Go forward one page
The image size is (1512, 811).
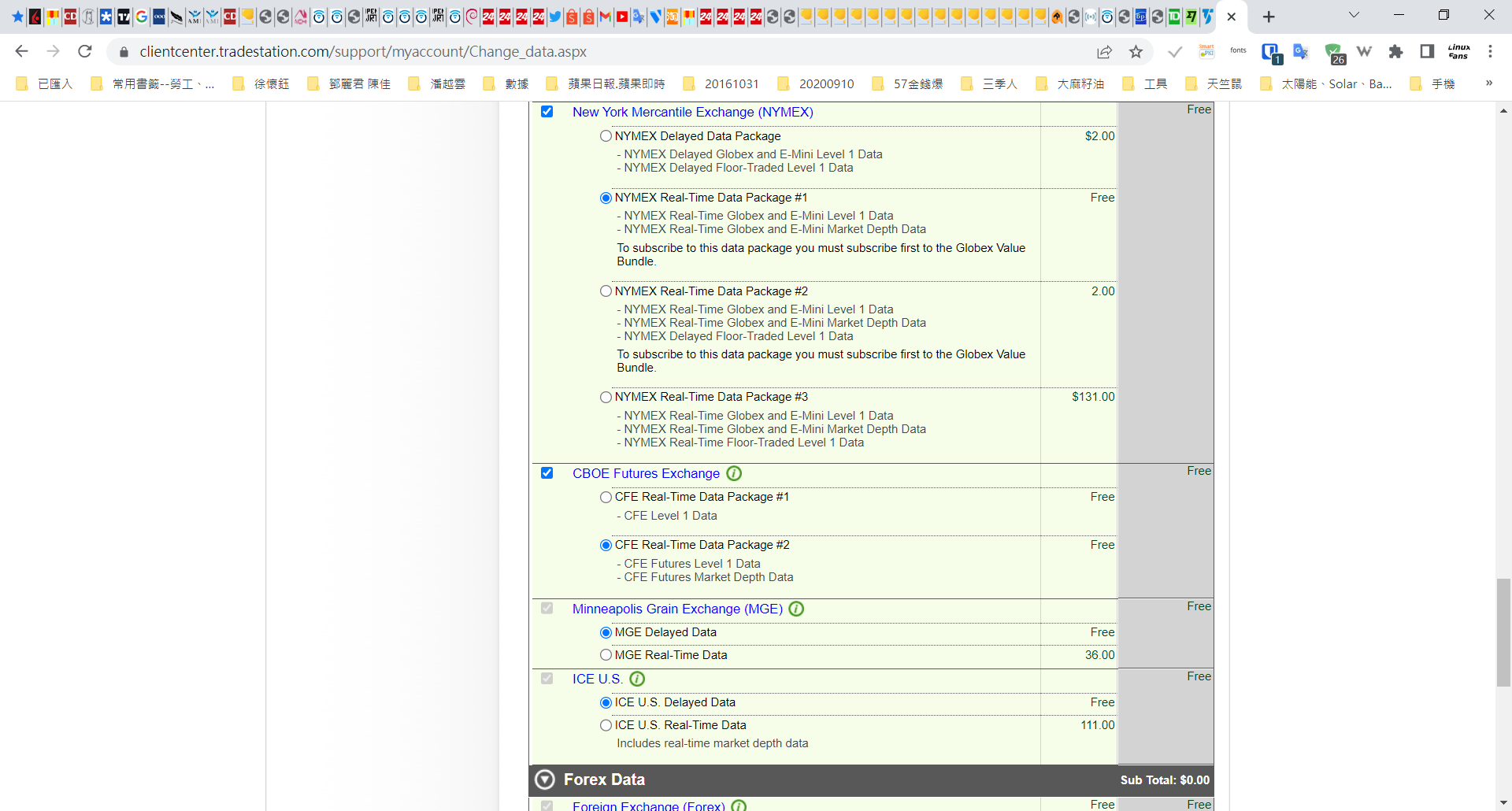pyautogui.click(x=53, y=51)
